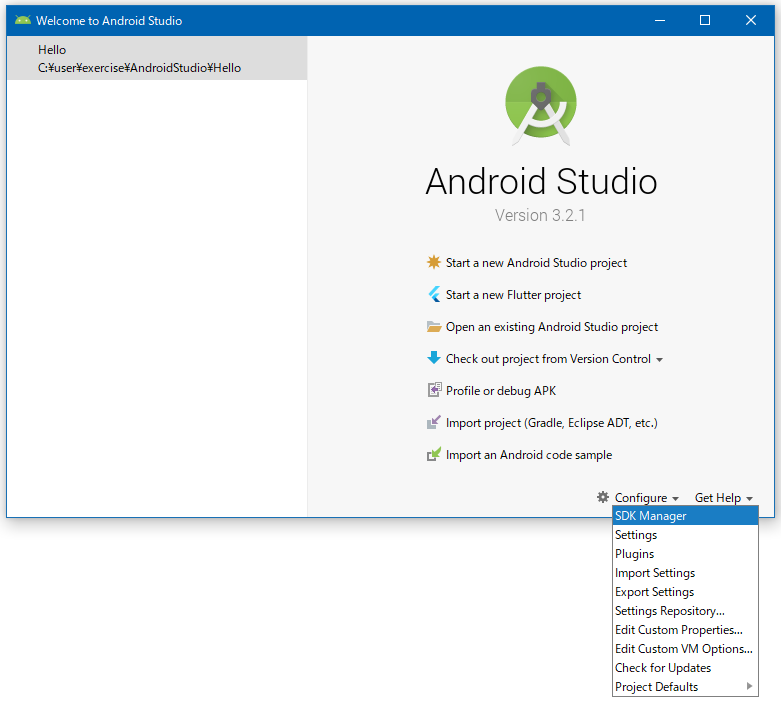Open the Get Help dropdown

point(717,498)
